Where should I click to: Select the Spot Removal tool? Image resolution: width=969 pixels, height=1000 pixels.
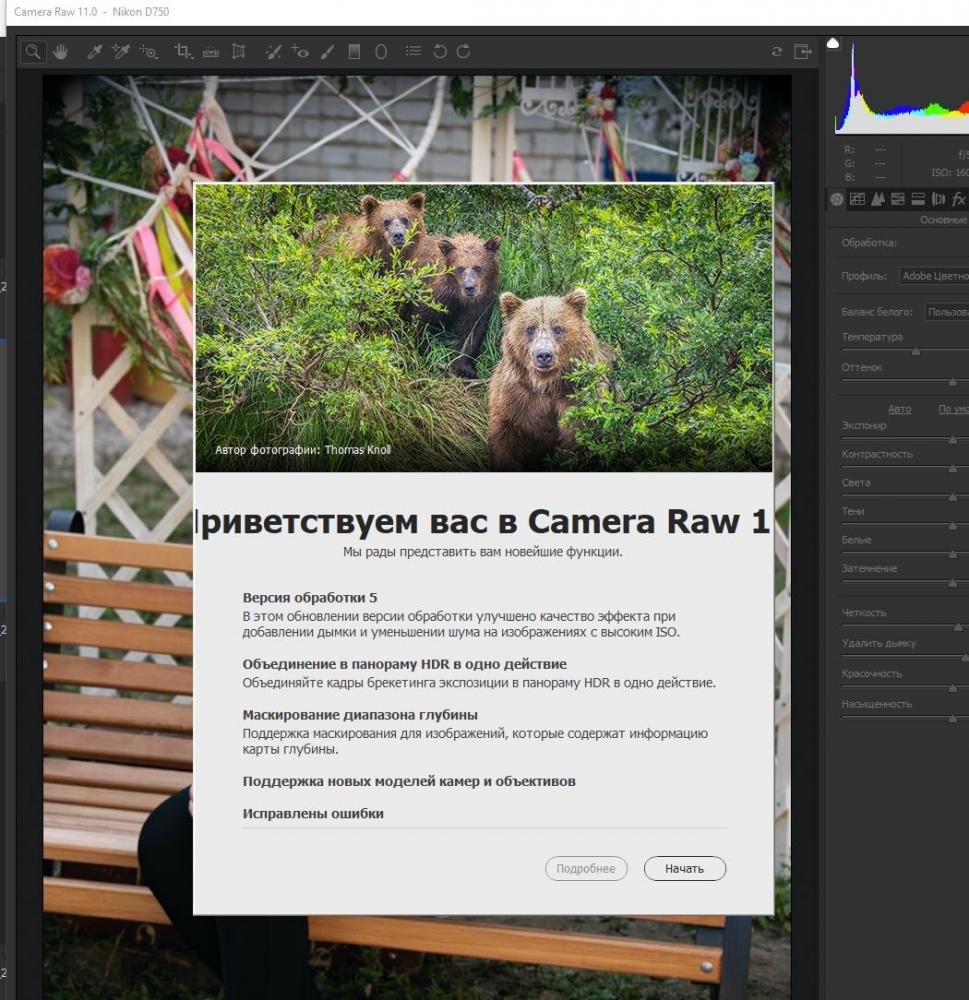[x=274, y=52]
